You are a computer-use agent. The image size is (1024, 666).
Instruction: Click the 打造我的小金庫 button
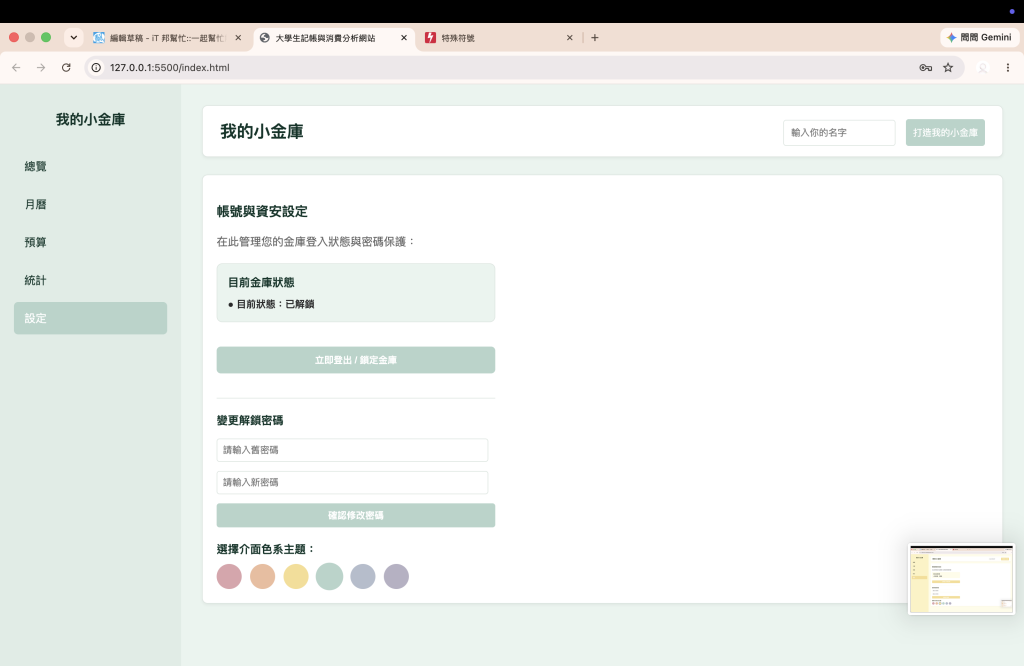click(945, 133)
